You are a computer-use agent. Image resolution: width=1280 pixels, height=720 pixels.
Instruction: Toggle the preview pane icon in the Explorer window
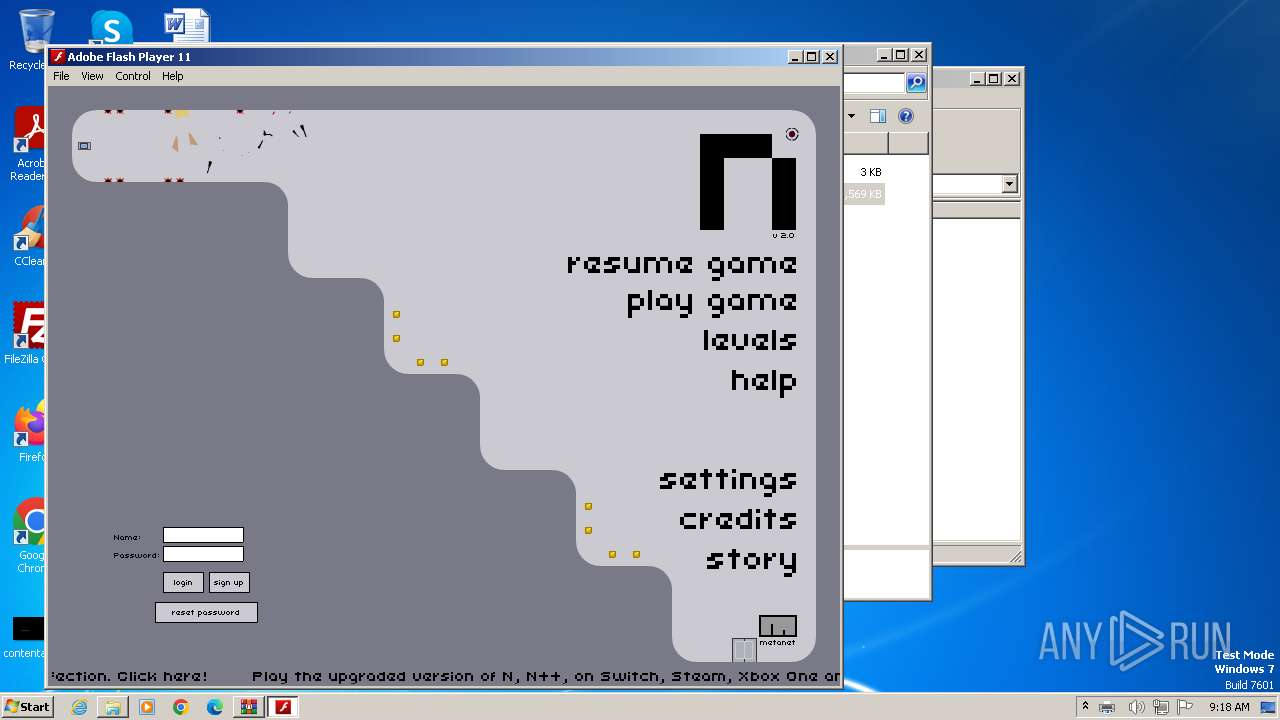coord(877,116)
